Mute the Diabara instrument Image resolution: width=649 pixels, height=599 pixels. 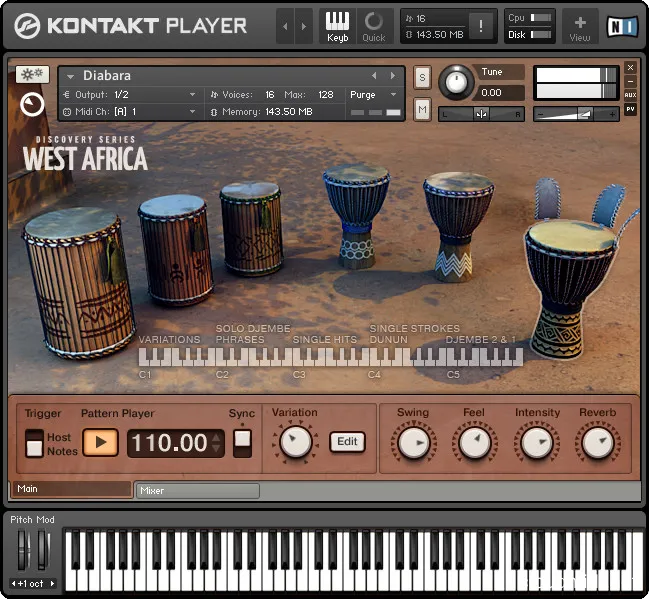click(x=423, y=108)
